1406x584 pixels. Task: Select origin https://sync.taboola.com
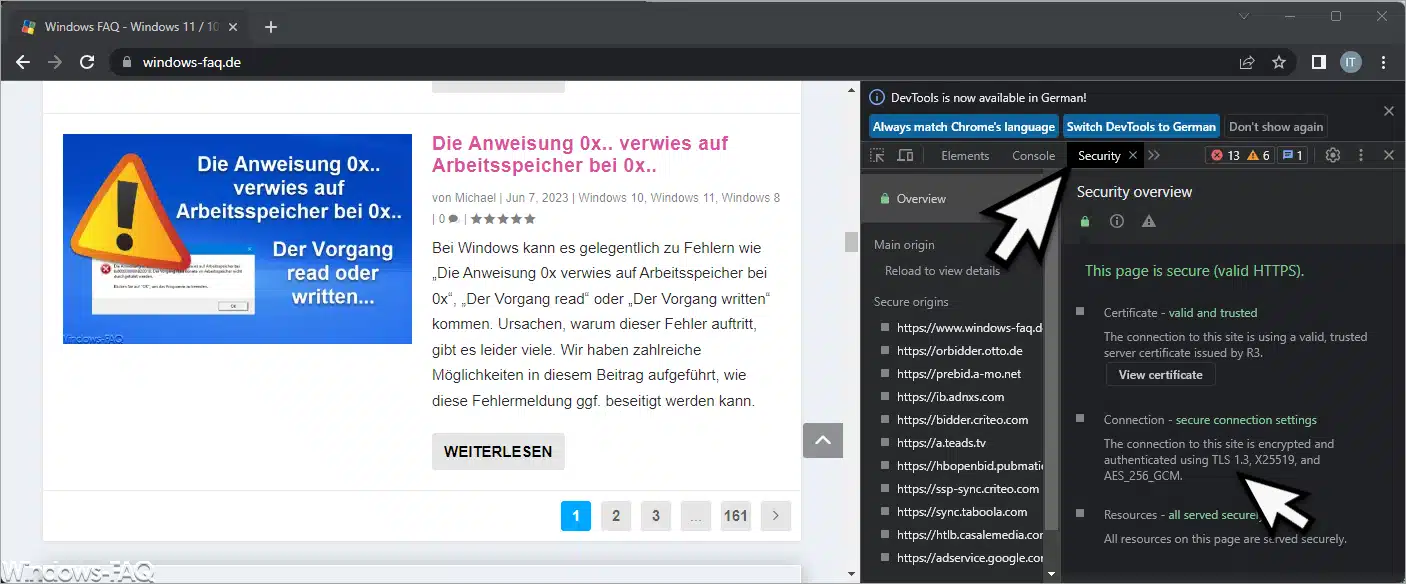pyautogui.click(x=962, y=512)
